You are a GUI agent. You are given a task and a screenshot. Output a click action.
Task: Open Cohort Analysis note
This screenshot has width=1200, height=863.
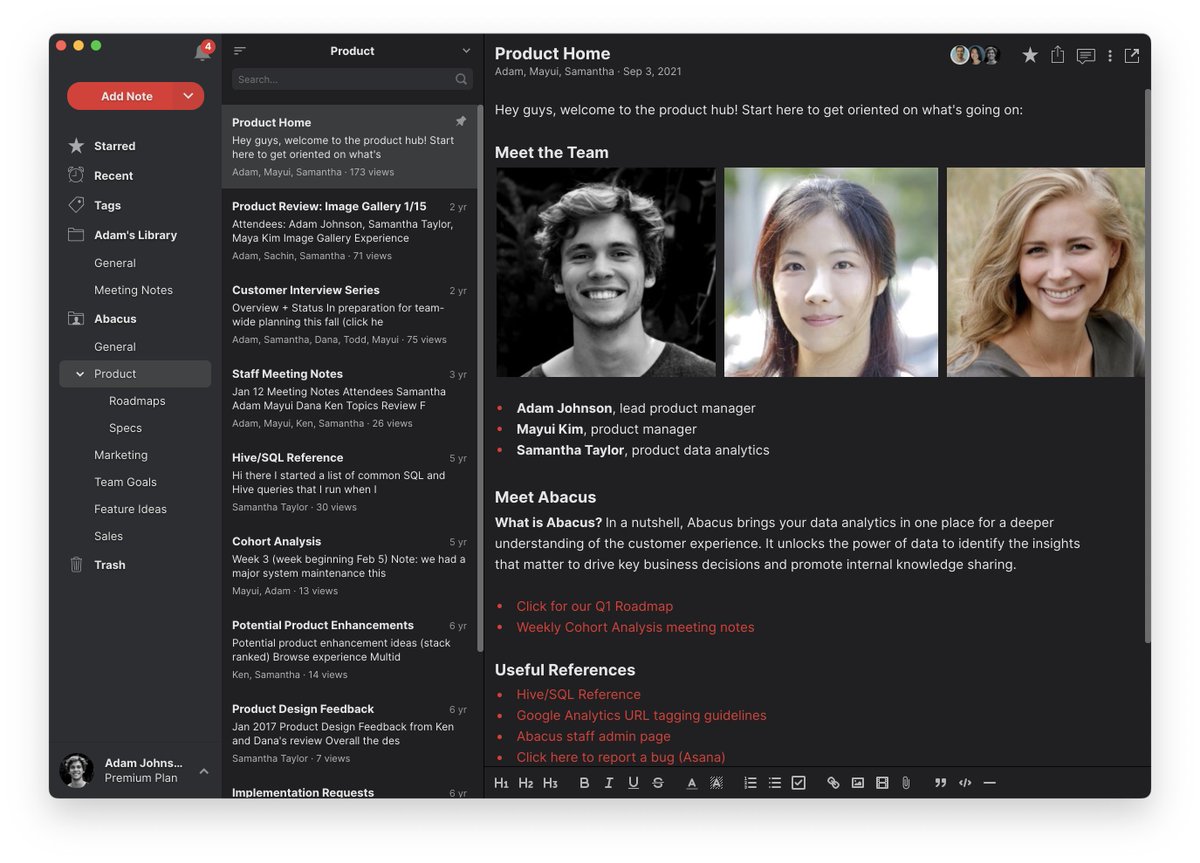pyautogui.click(x=349, y=566)
